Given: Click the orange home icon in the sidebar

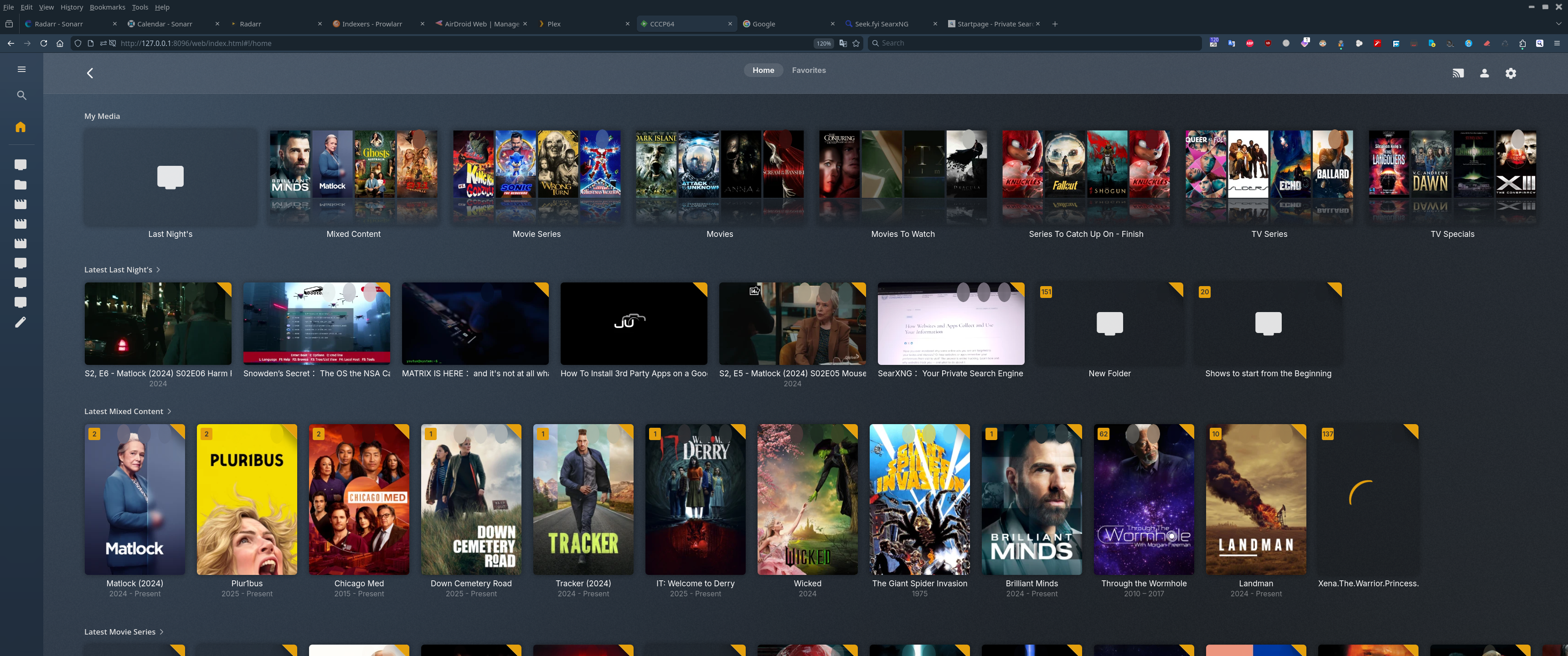Looking at the screenshot, I should (x=21, y=127).
